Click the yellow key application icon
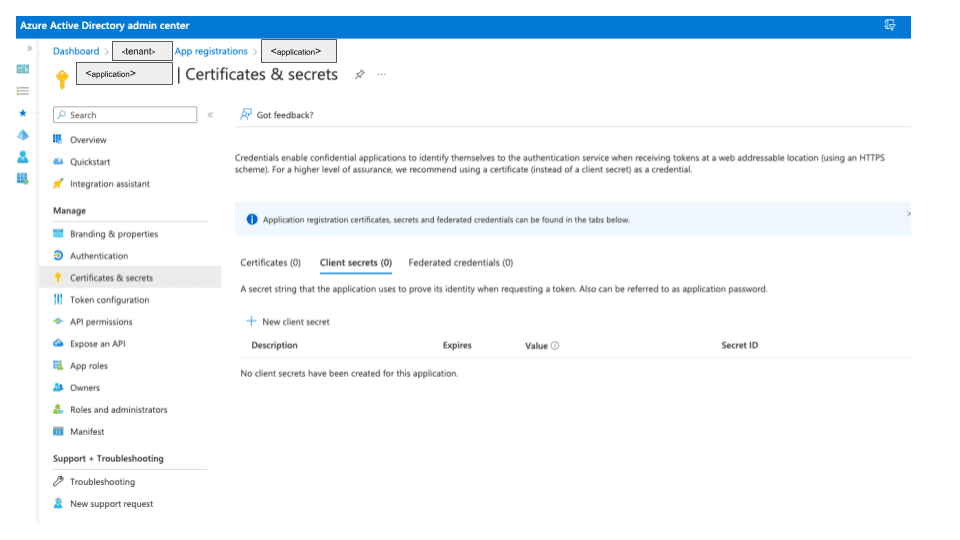Image resolution: width=960 pixels, height=540 pixels. click(62, 79)
